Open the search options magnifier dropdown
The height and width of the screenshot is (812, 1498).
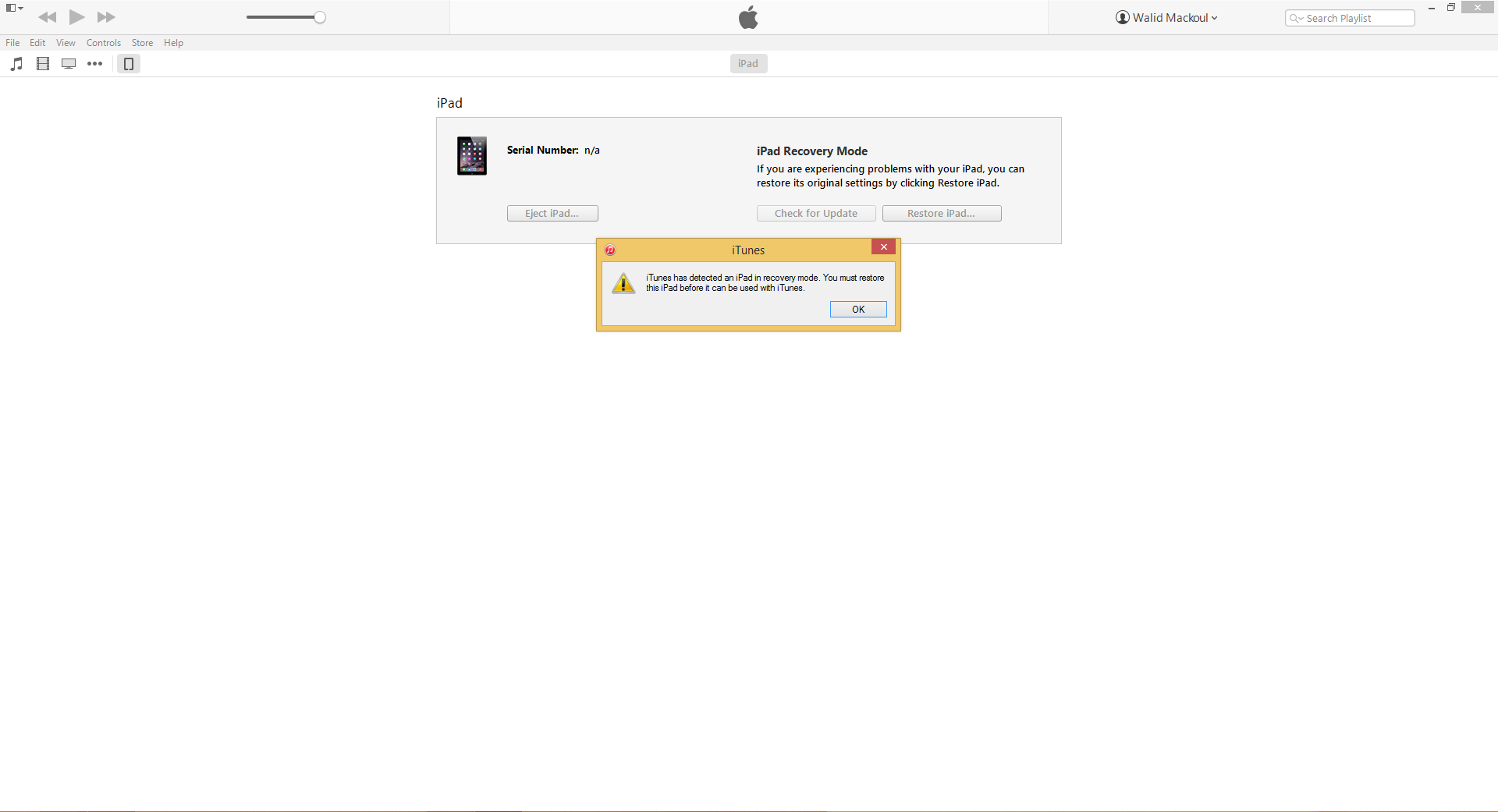pos(1296,18)
